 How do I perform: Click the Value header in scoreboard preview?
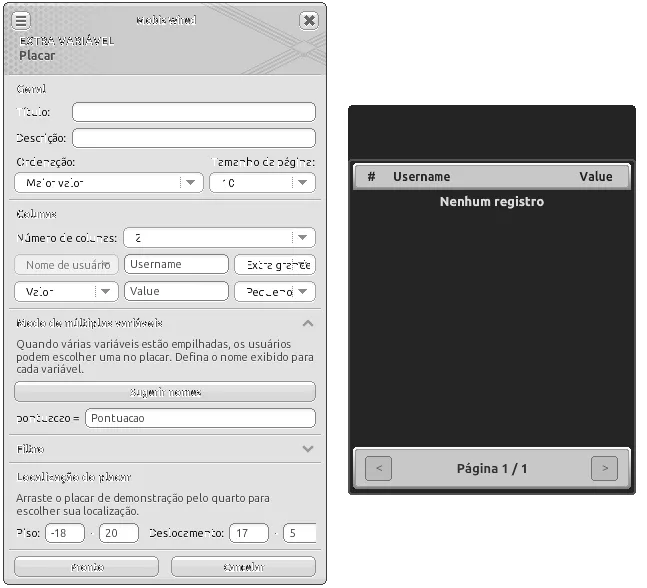click(x=595, y=177)
